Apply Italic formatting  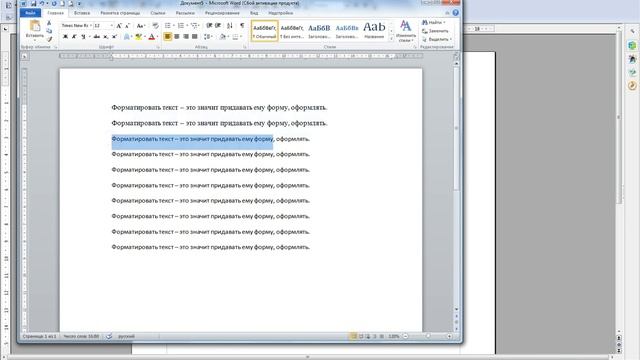(x=74, y=37)
